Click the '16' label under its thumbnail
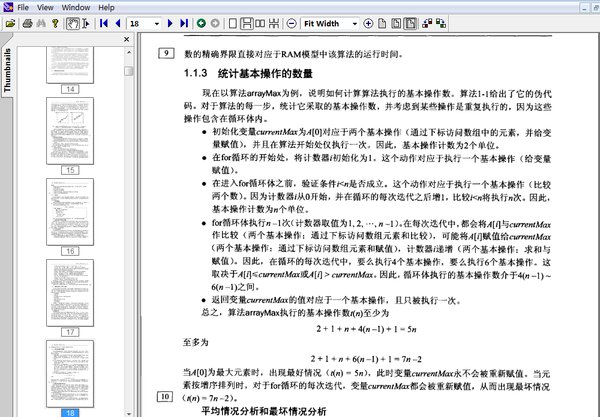Screen dimensions: 600x417 [70, 251]
